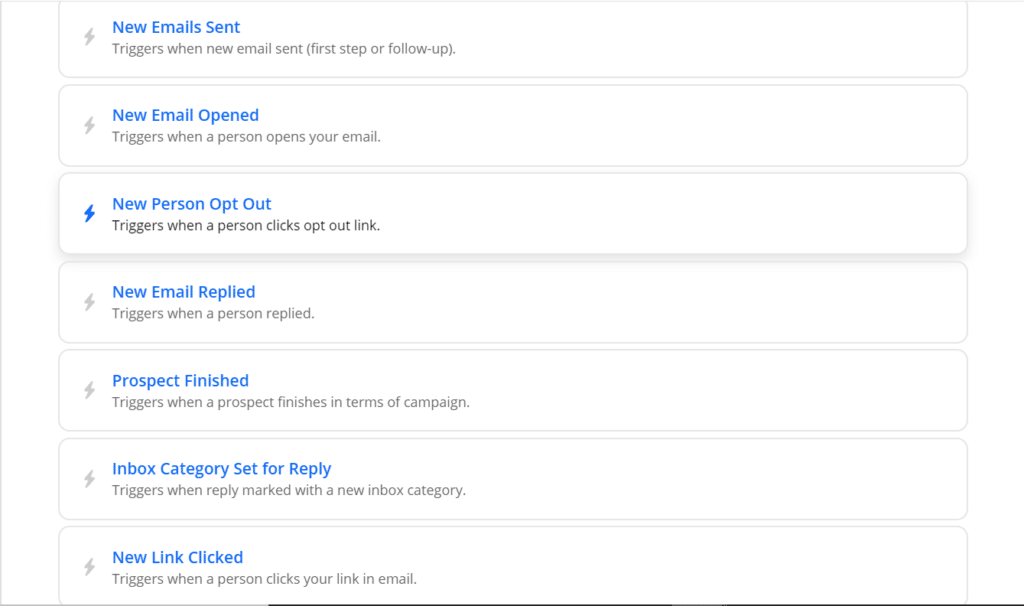Pick the Inbox Category Set for Reply title
1024x606 pixels.
pos(221,469)
